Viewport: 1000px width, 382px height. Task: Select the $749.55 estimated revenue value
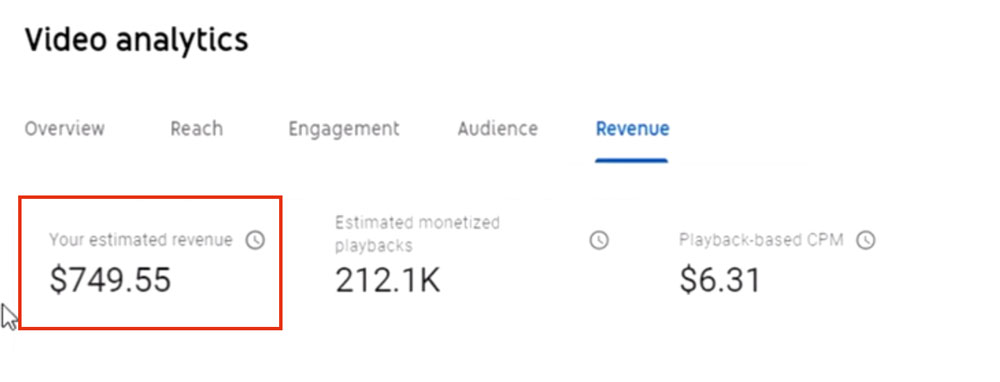tap(110, 281)
